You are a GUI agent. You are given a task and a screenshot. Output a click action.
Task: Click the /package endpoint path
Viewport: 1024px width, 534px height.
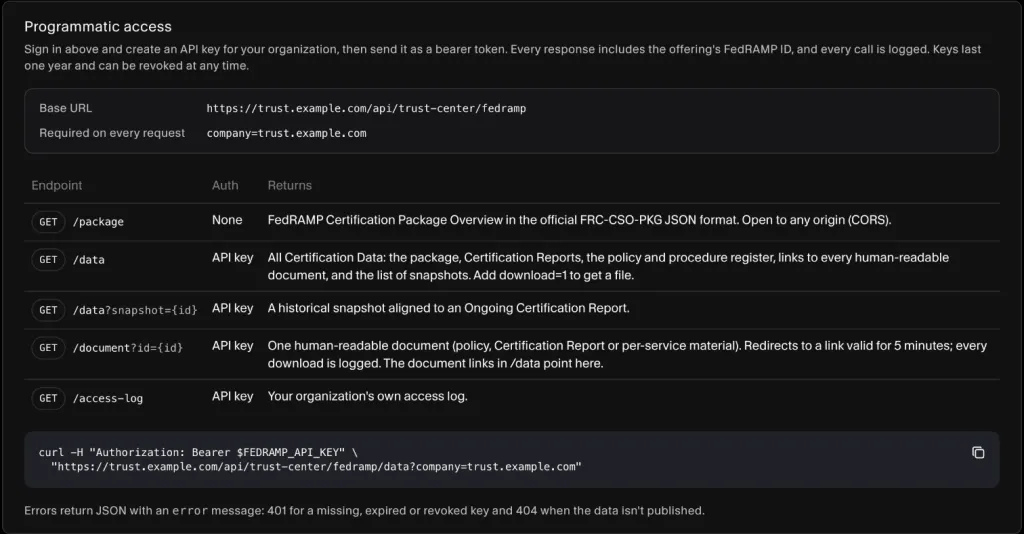pos(98,222)
